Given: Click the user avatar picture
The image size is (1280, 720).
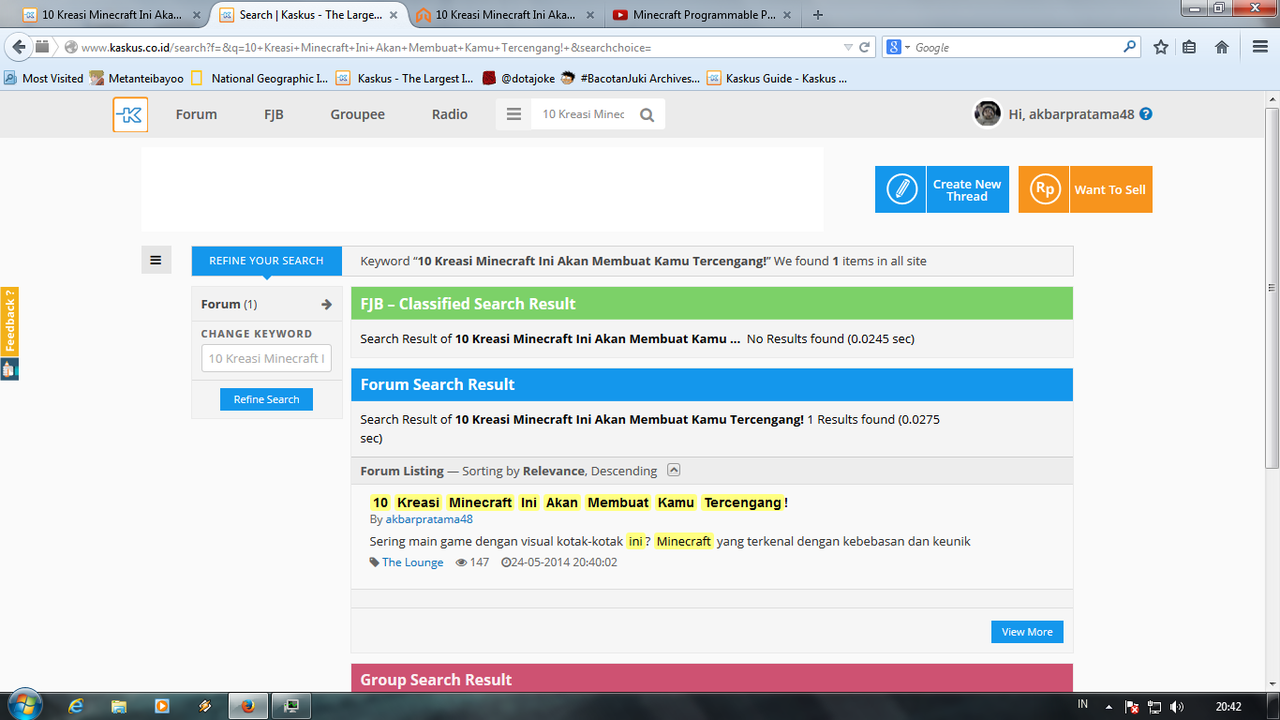Looking at the screenshot, I should click(987, 114).
